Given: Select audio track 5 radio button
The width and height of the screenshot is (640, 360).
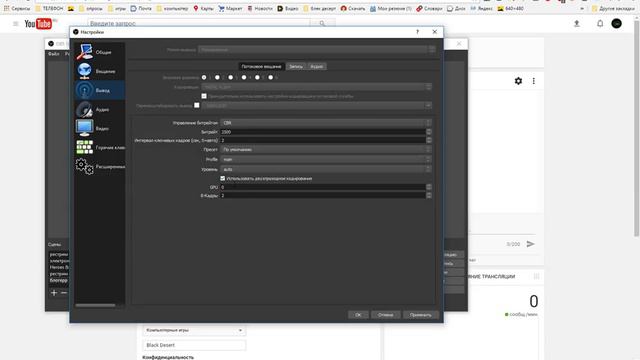Looking at the screenshot, I should coord(258,77).
